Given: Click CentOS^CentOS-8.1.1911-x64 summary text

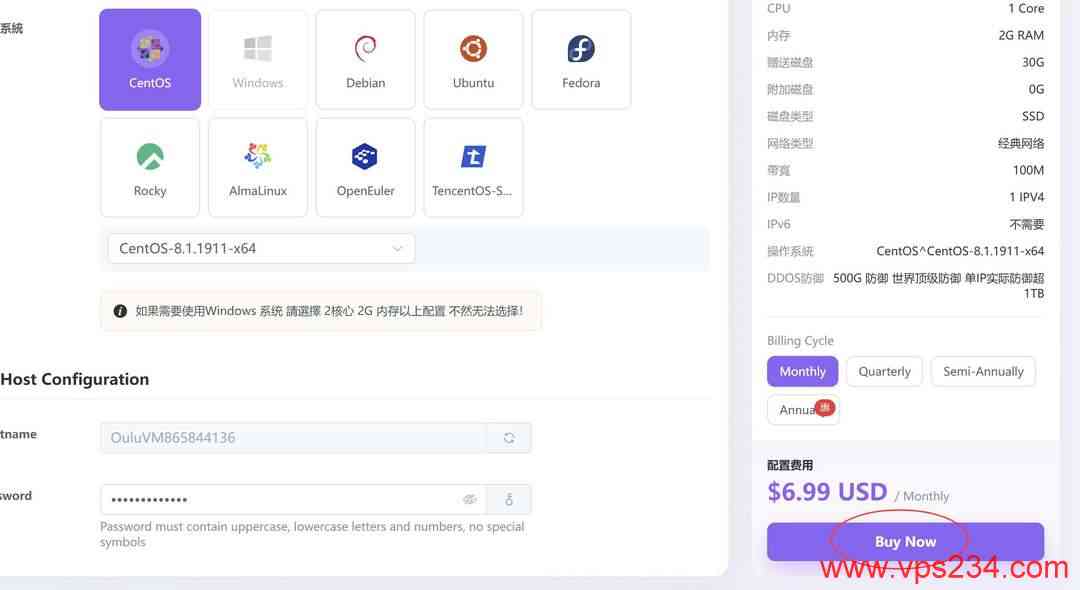Looking at the screenshot, I should coord(960,251).
